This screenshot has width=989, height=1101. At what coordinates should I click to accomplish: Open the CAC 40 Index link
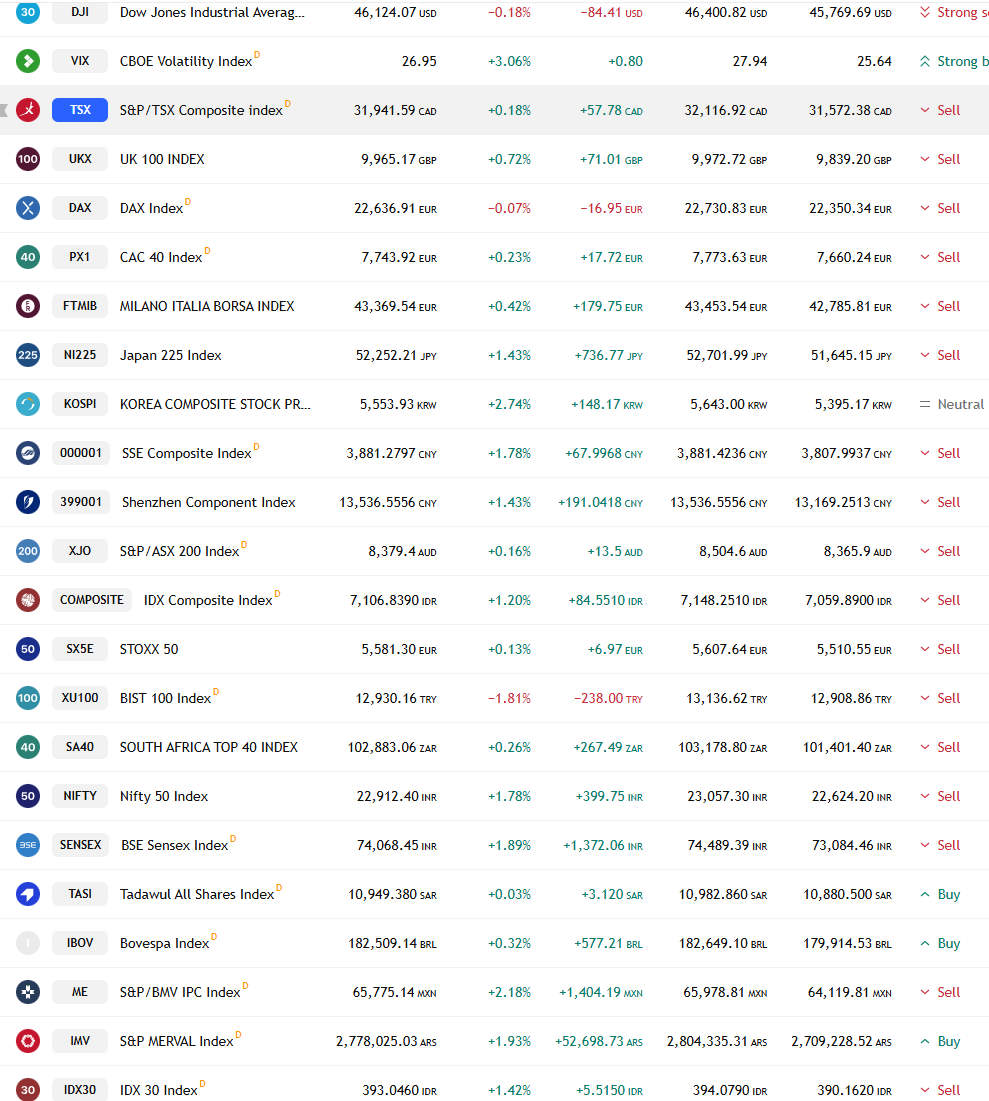point(161,258)
